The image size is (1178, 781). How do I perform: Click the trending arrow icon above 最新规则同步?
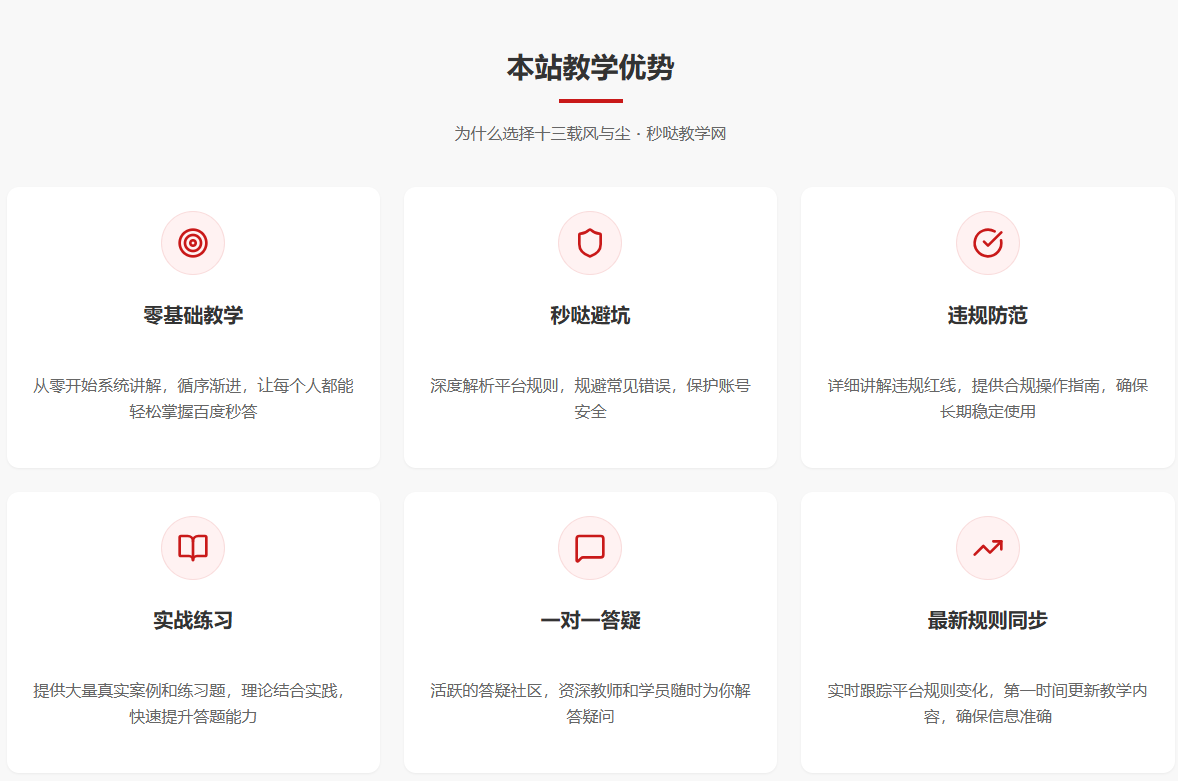[x=987, y=548]
